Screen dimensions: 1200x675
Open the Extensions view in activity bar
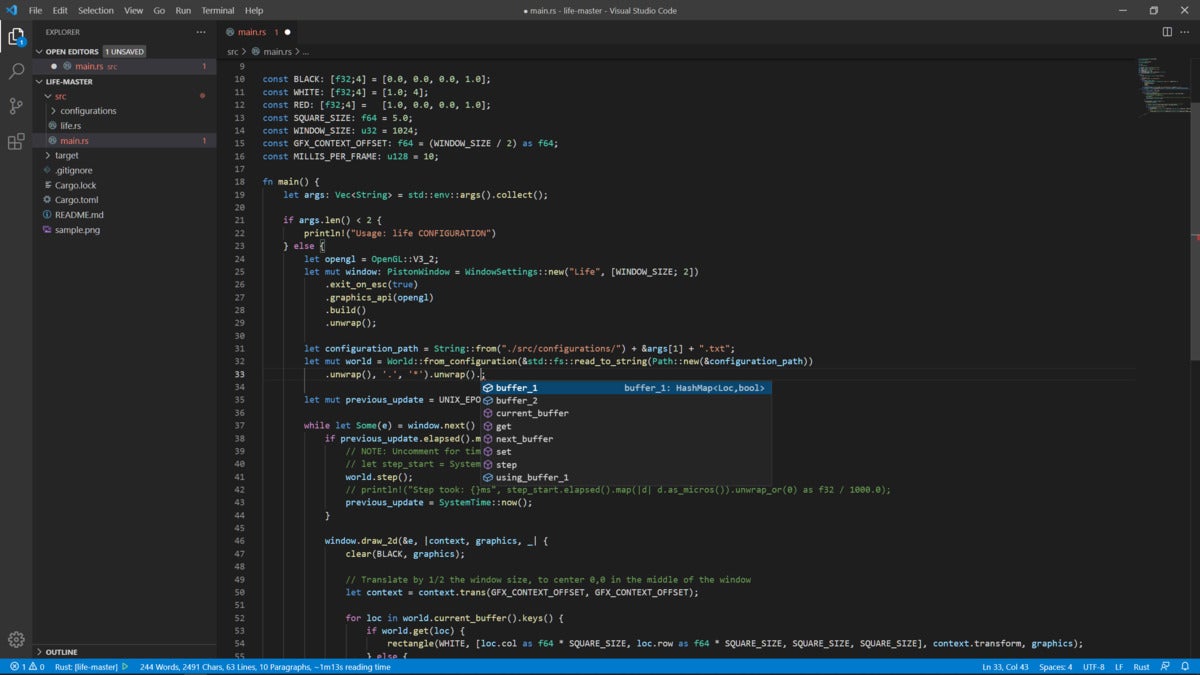click(x=16, y=141)
